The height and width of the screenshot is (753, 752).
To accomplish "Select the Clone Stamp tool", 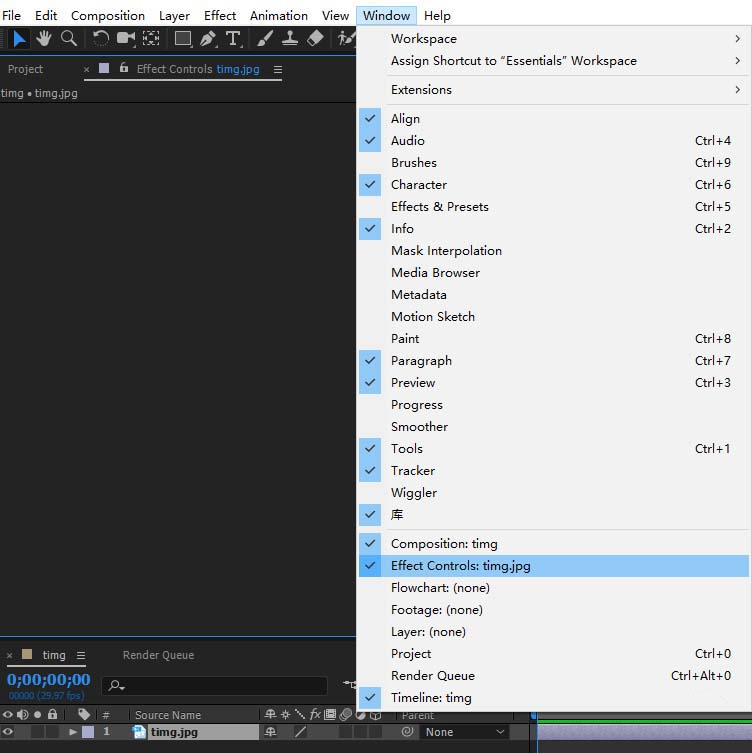I will [290, 38].
